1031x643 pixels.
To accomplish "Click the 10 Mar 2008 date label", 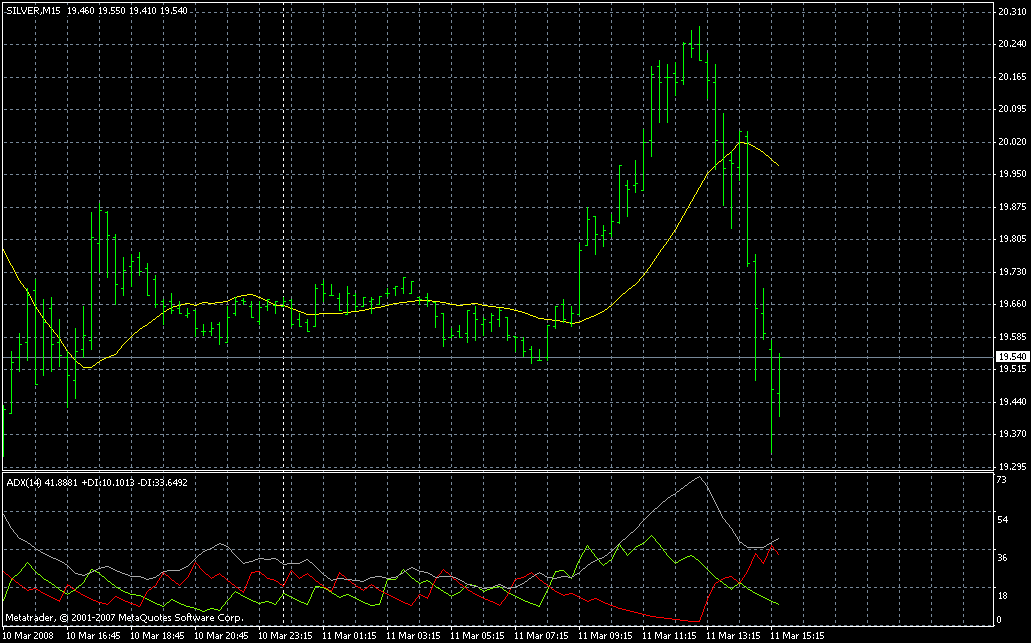I will point(29,635).
